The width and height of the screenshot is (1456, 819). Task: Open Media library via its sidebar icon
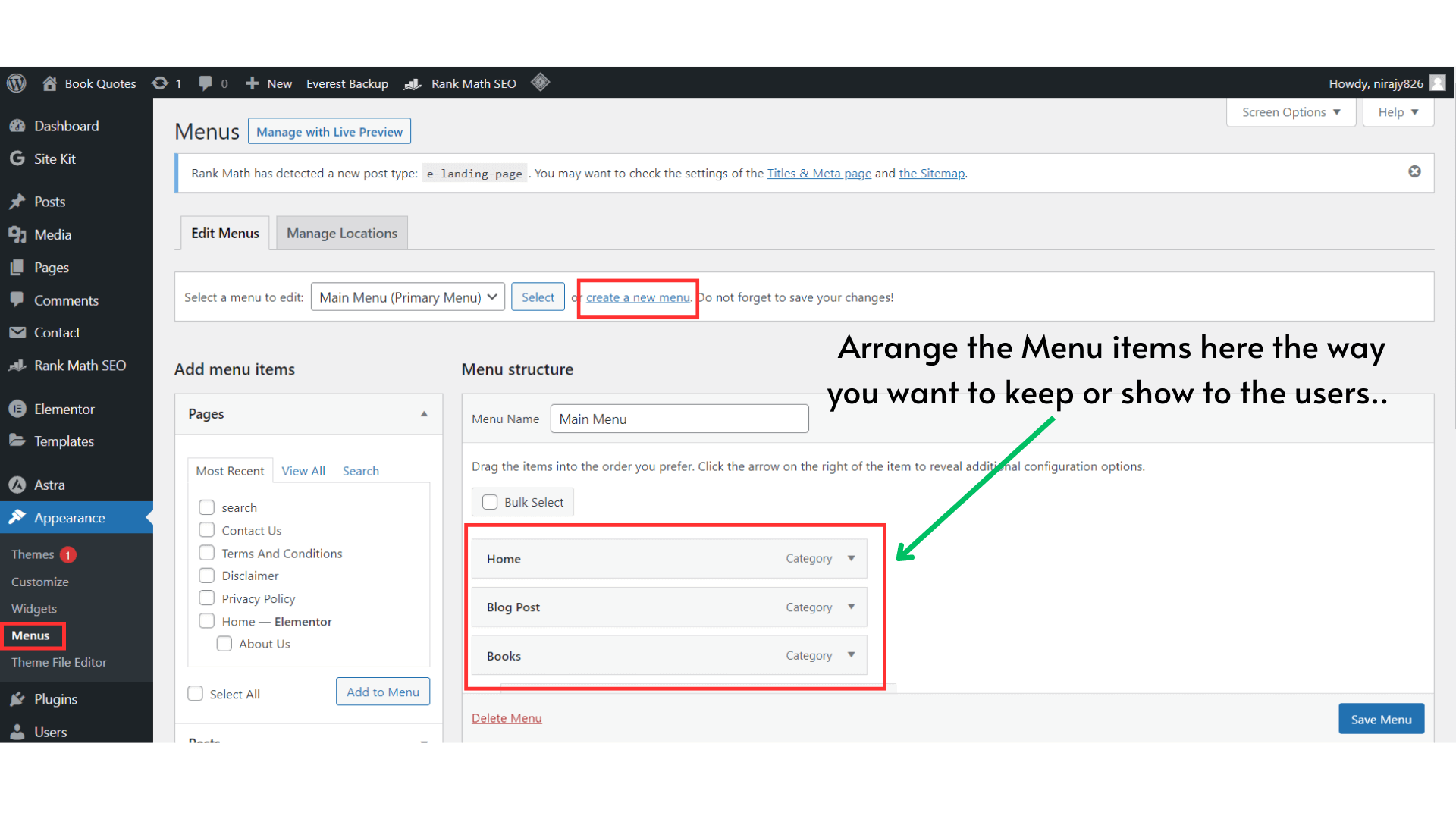pyautogui.click(x=17, y=234)
